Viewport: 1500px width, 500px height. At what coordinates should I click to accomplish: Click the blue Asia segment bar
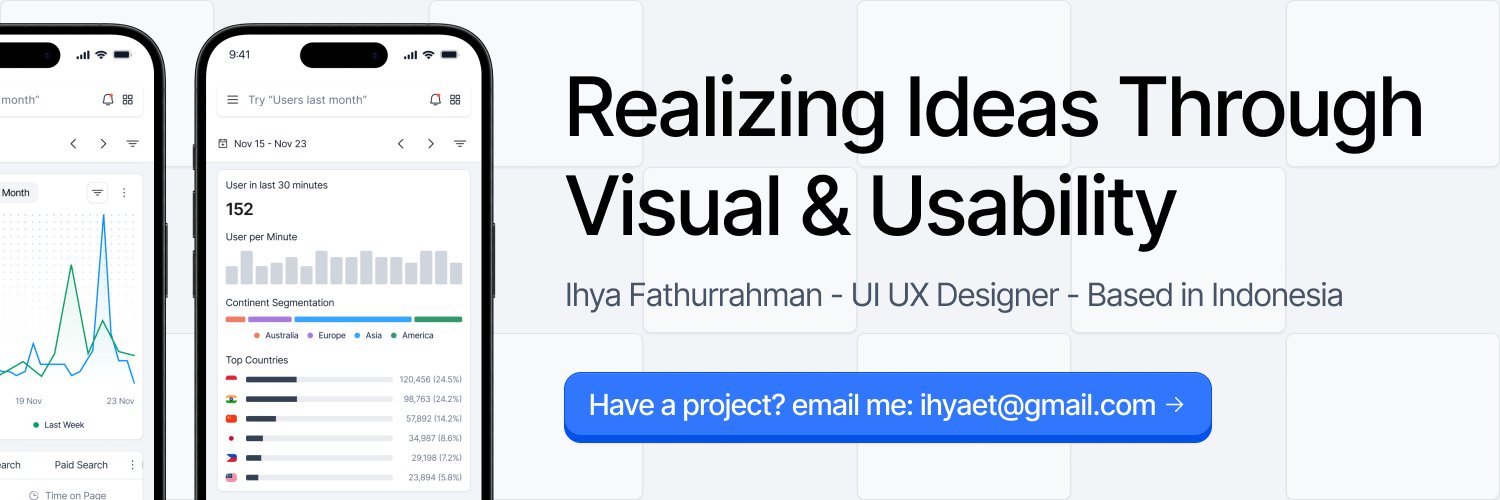point(353,319)
